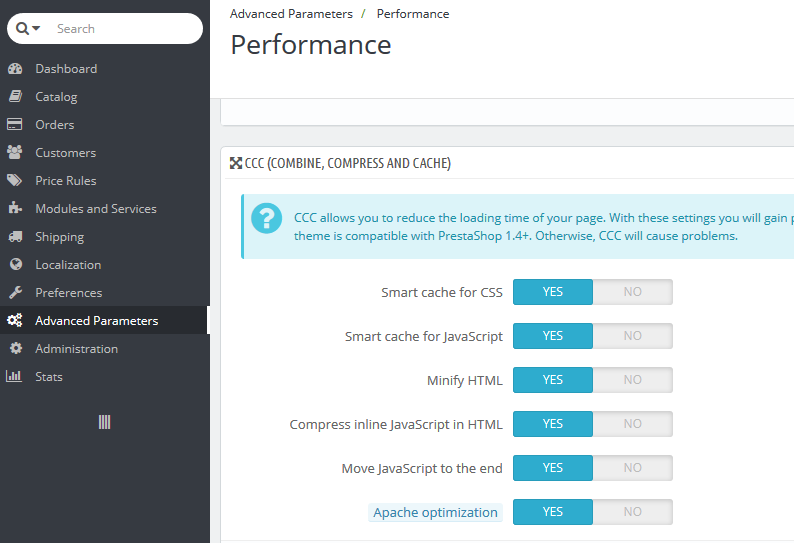
Task: Click the Dashboard gauge icon
Action: (15, 69)
